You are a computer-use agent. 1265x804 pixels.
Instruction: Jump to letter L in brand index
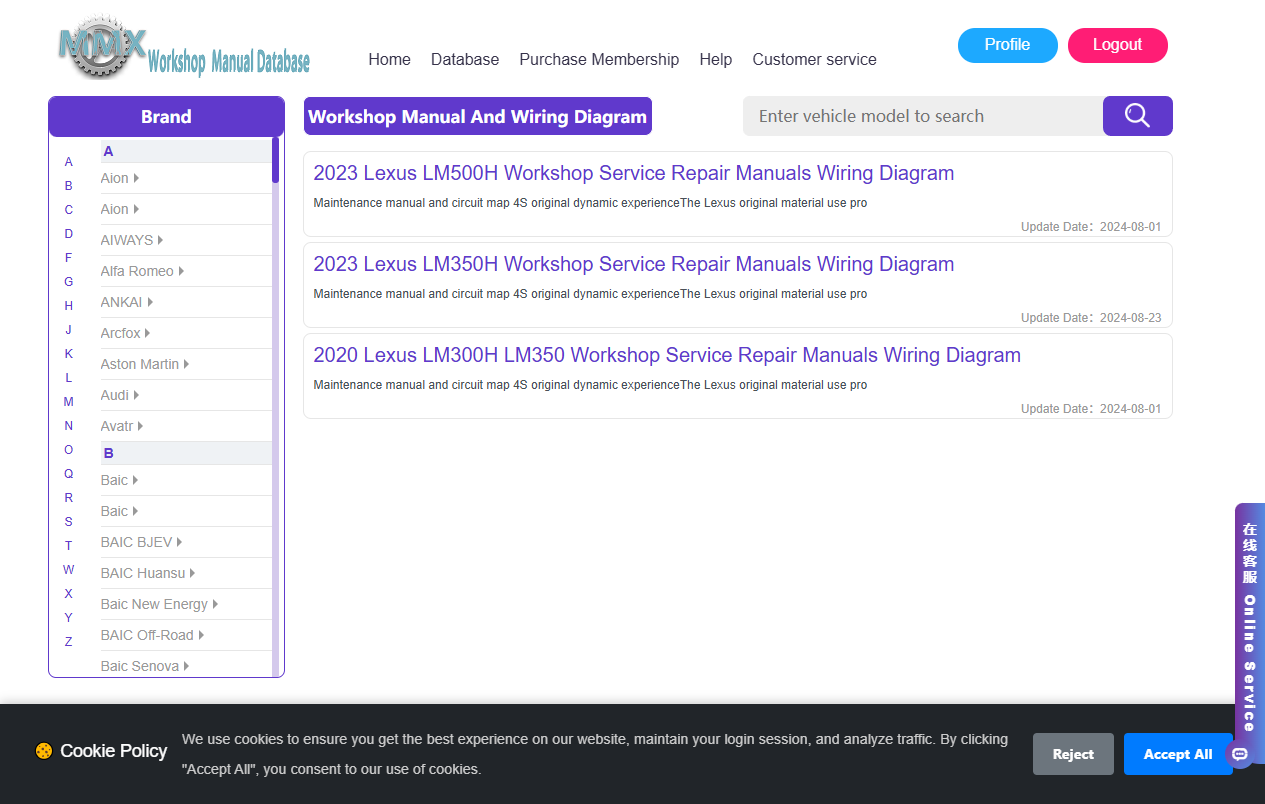[x=69, y=378]
